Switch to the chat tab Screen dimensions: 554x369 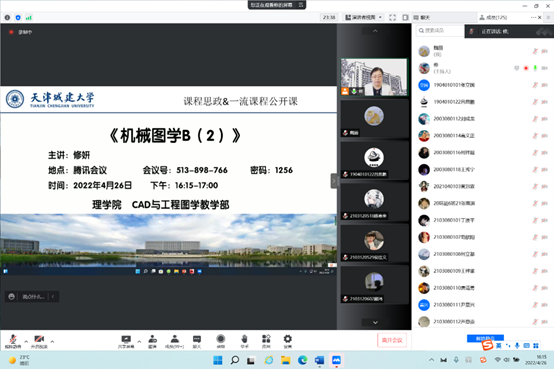[x=422, y=17]
